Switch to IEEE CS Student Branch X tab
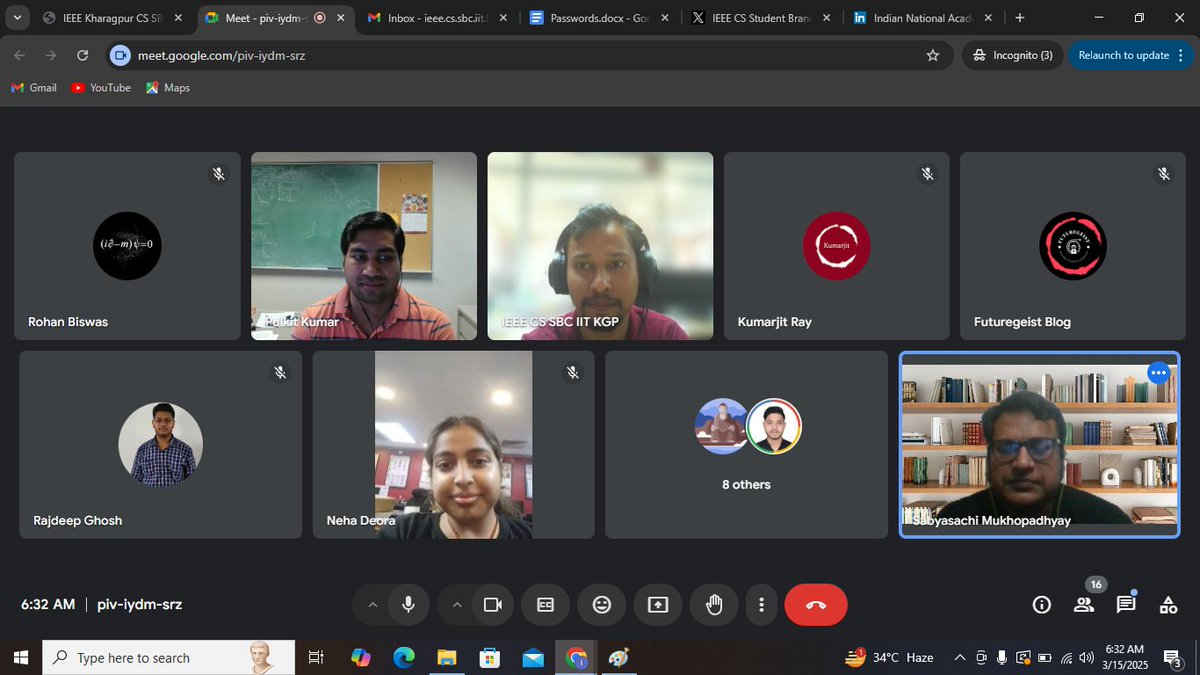The height and width of the screenshot is (675, 1200). (x=762, y=18)
